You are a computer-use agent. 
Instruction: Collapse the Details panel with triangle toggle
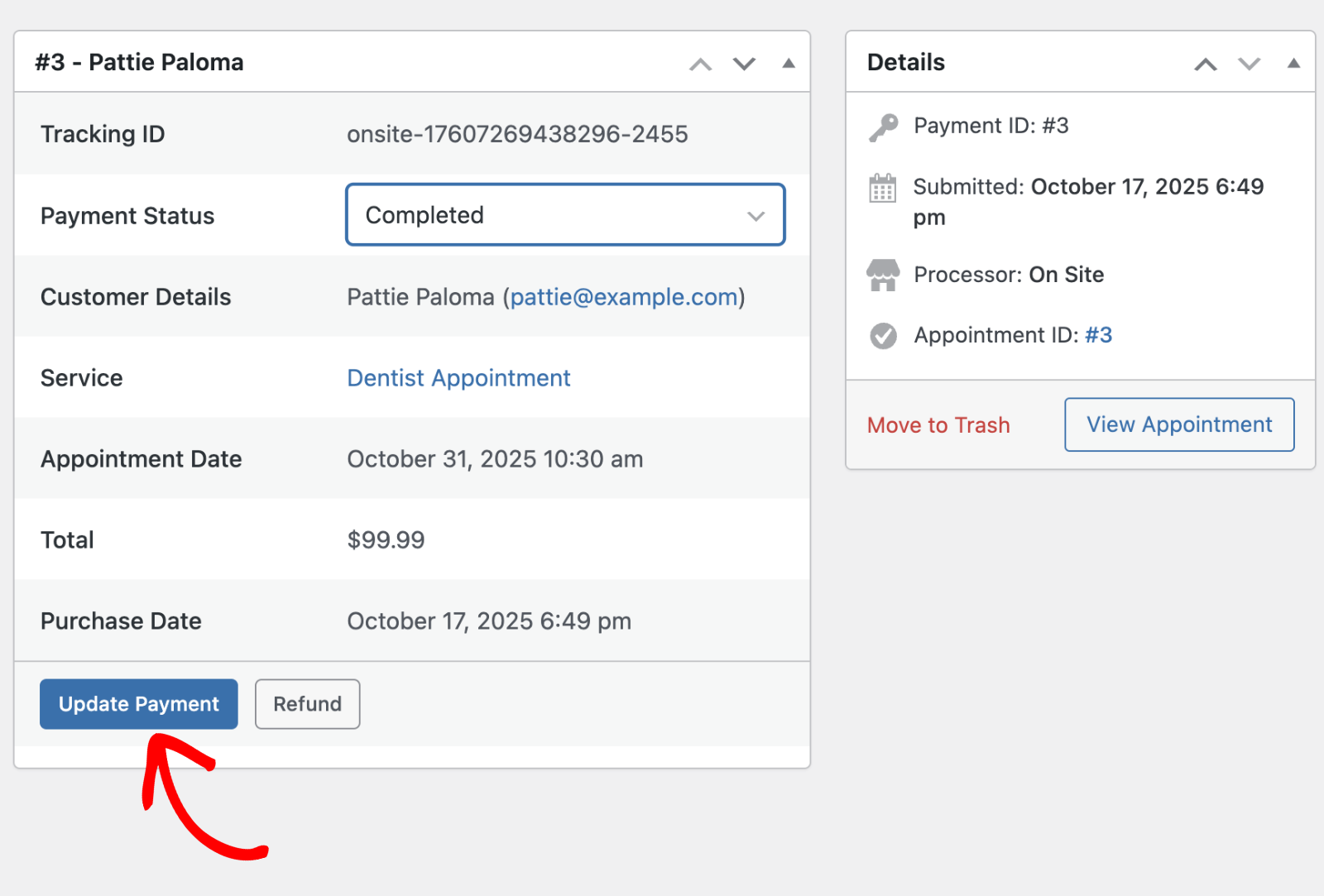[1293, 64]
